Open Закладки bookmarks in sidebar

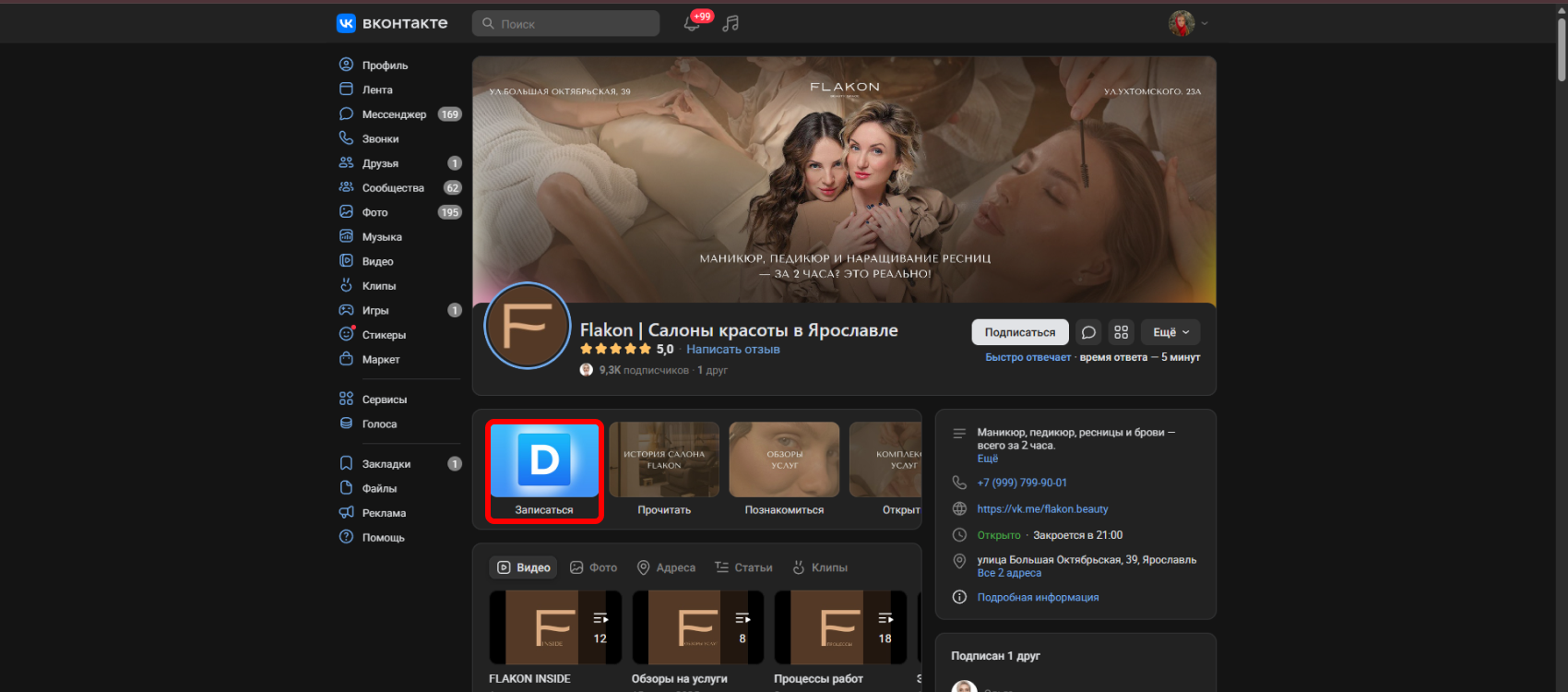386,464
